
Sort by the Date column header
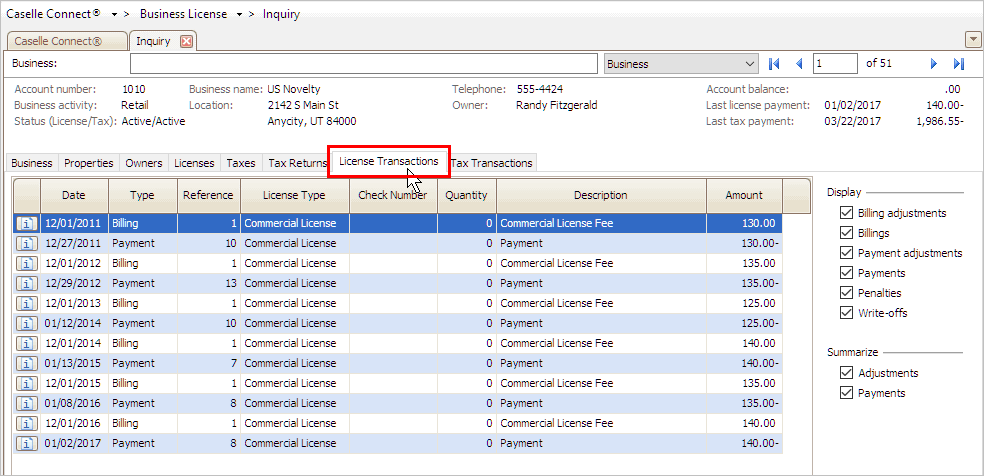(x=74, y=195)
